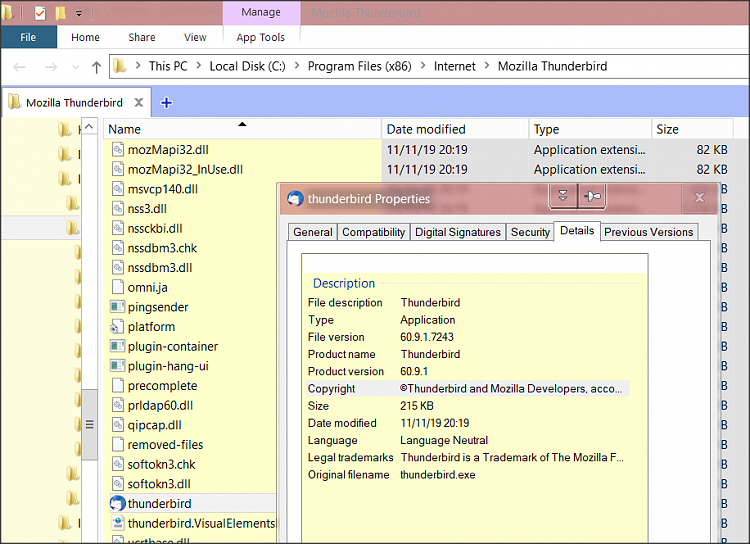Select the Copyright property row

[x=468, y=389]
